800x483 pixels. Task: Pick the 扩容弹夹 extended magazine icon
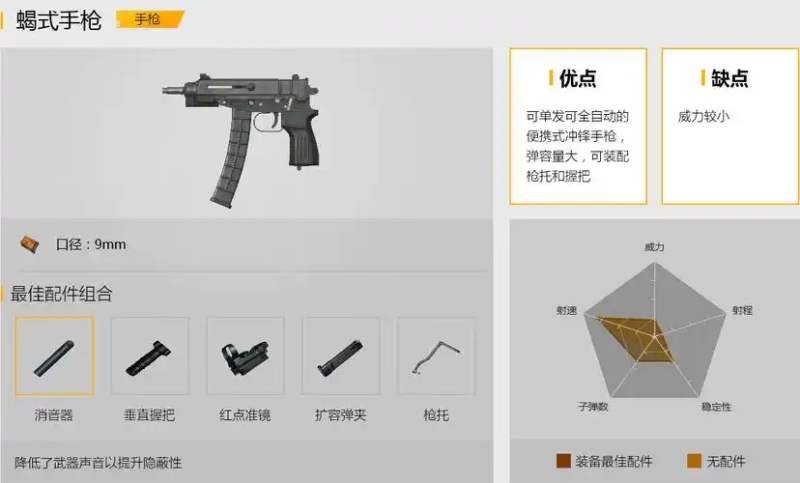pos(341,356)
